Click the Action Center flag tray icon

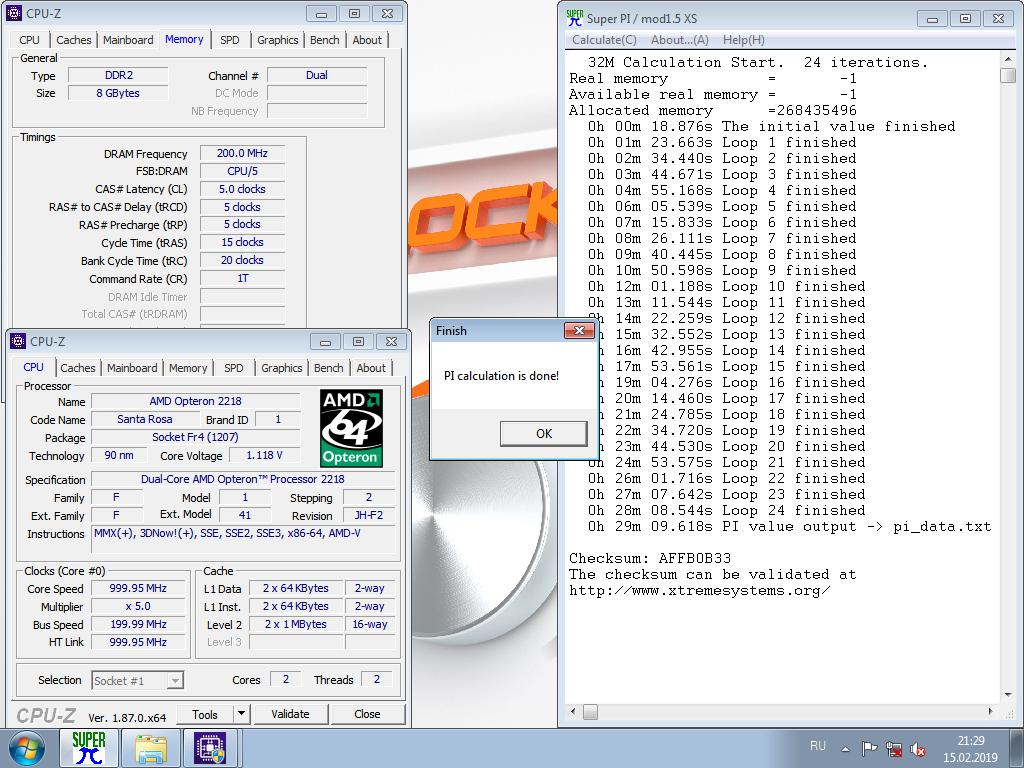[x=869, y=748]
